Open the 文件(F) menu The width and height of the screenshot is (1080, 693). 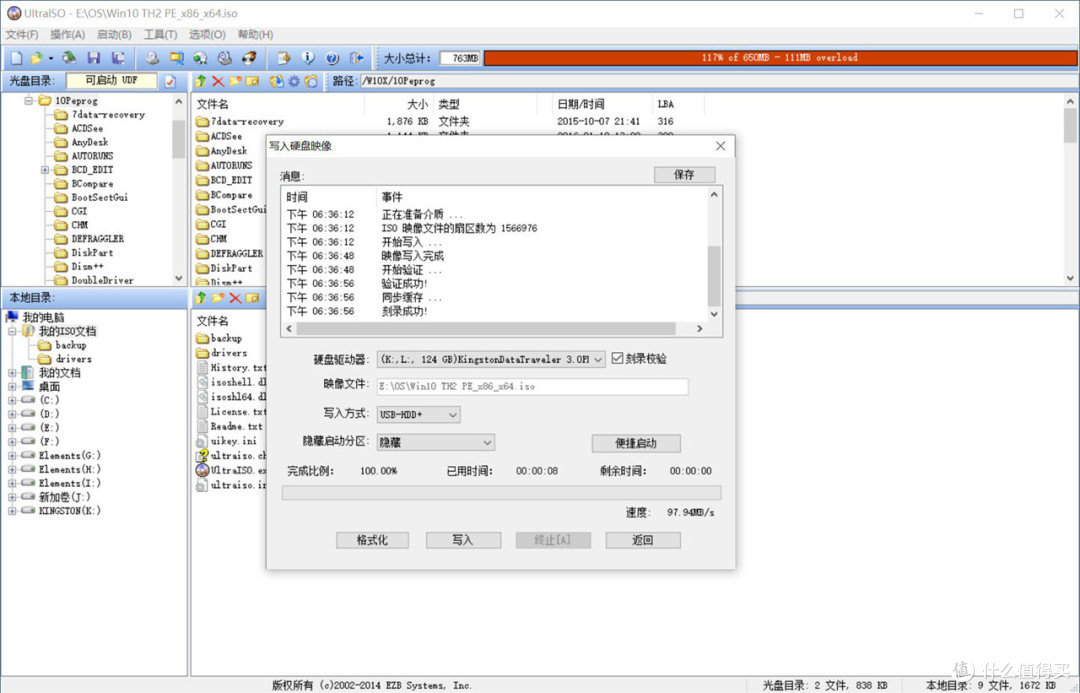pos(21,34)
